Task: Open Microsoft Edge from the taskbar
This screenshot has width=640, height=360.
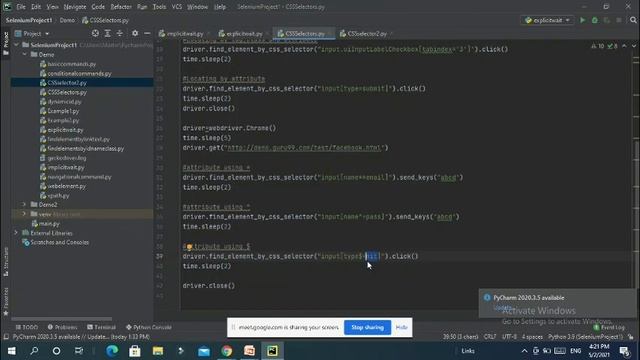Action: coord(112,351)
